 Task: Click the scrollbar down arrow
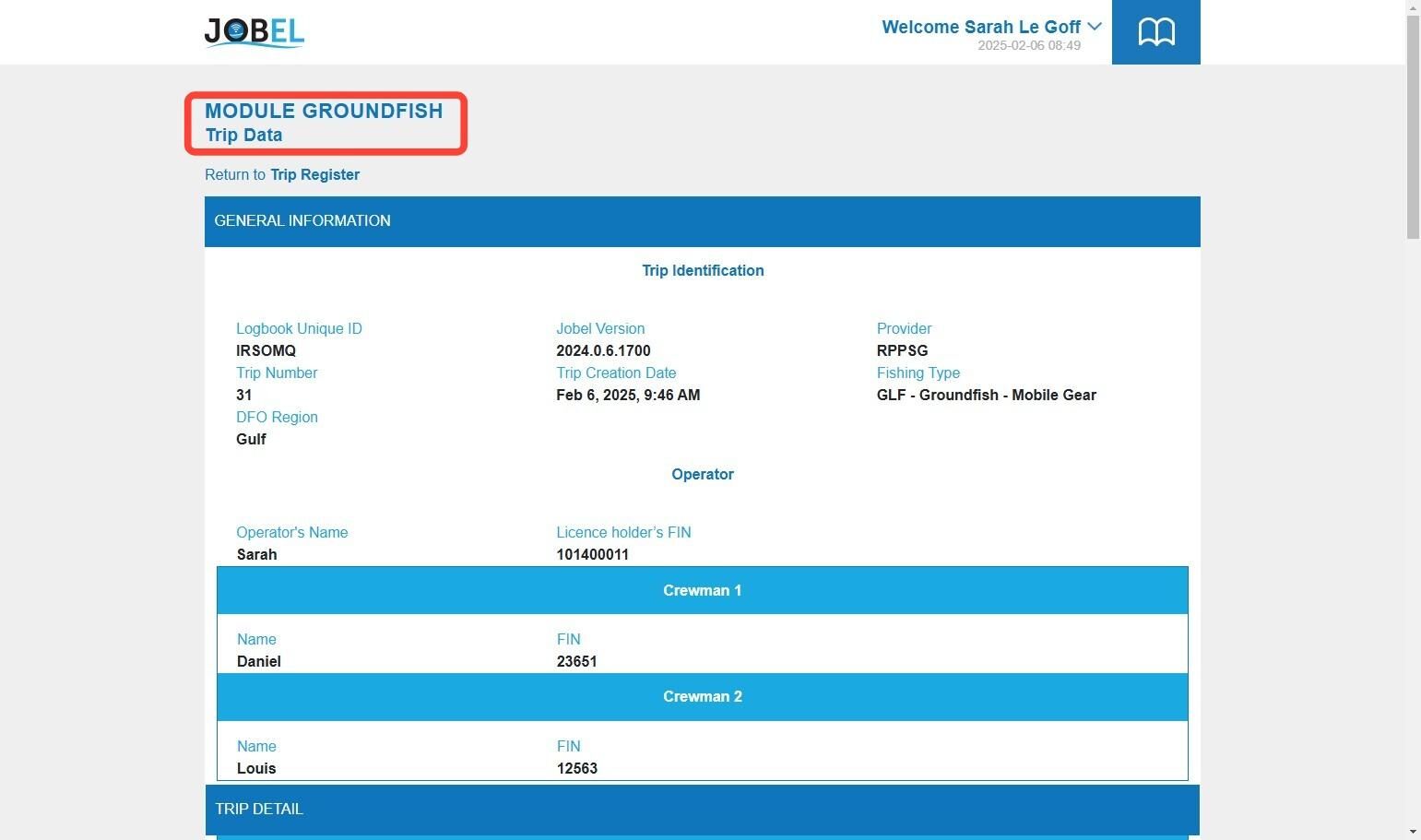(1413, 832)
